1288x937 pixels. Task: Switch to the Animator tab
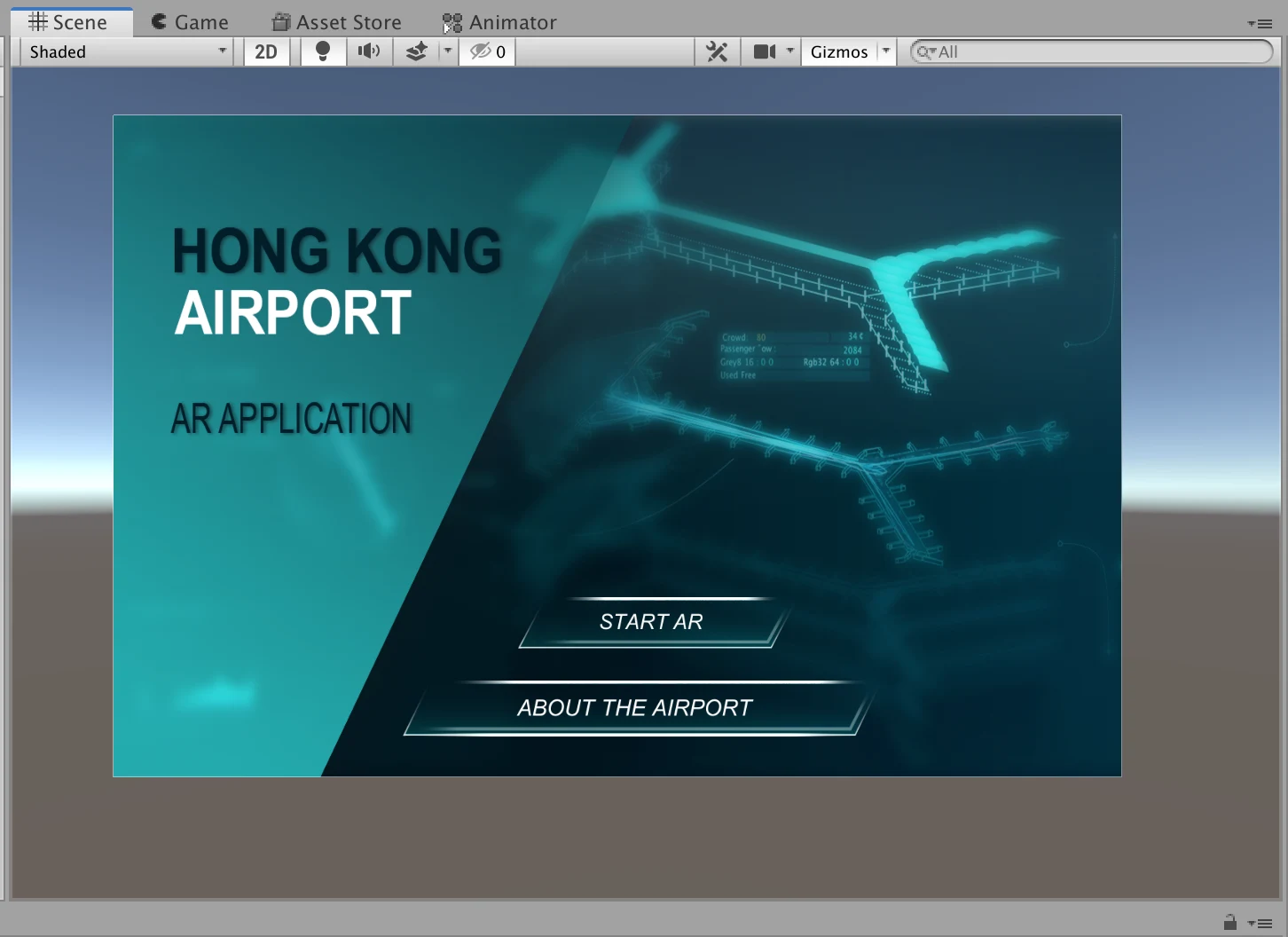point(499,22)
